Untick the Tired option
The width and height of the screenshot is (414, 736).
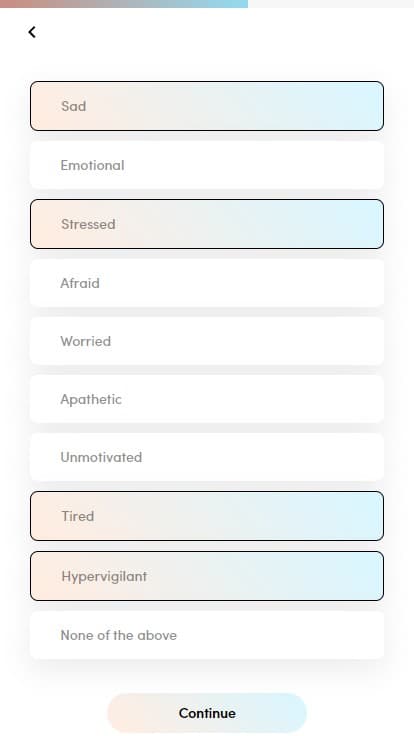(x=207, y=516)
